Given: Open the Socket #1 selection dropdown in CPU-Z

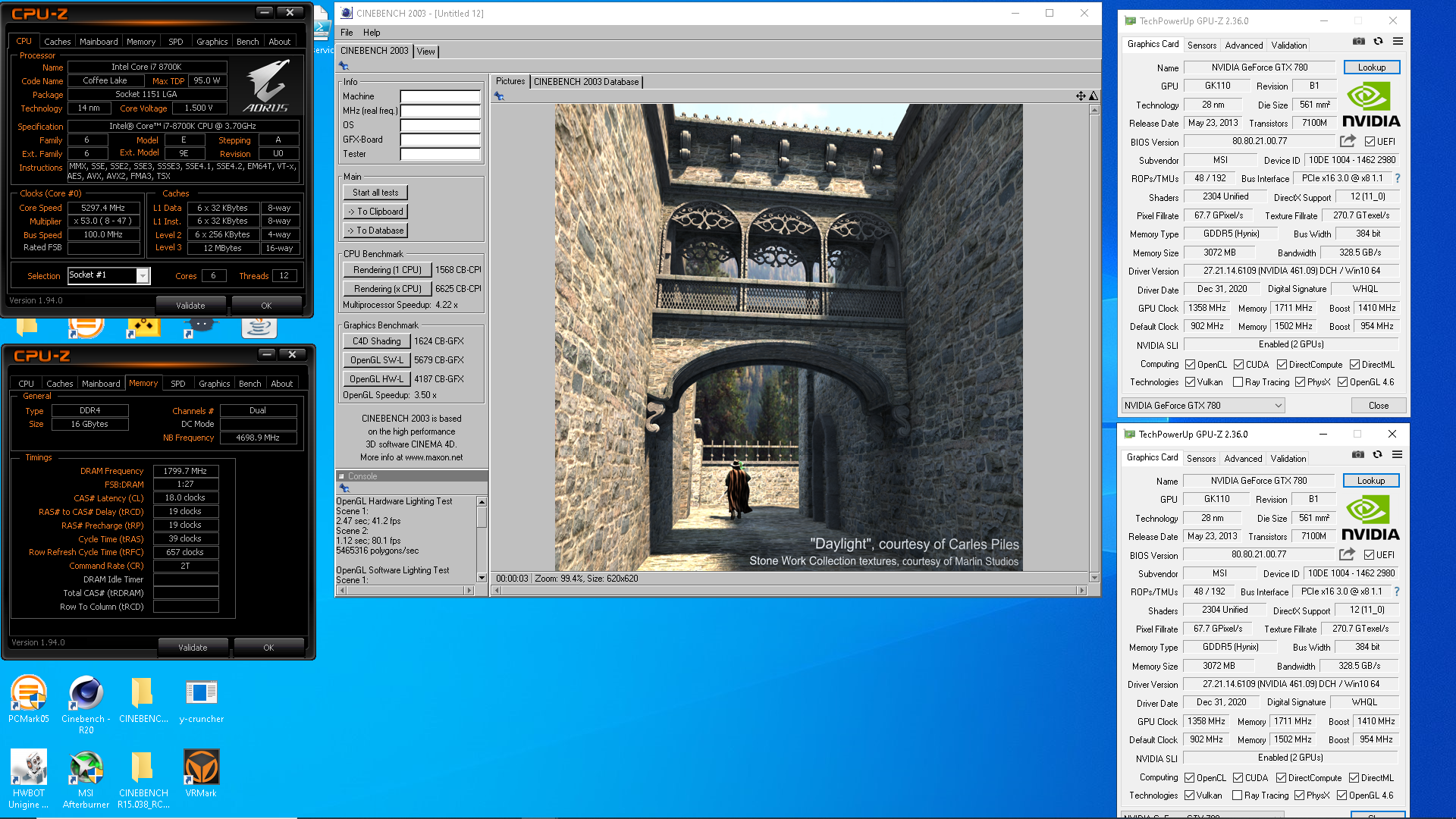Looking at the screenshot, I should 142,276.
